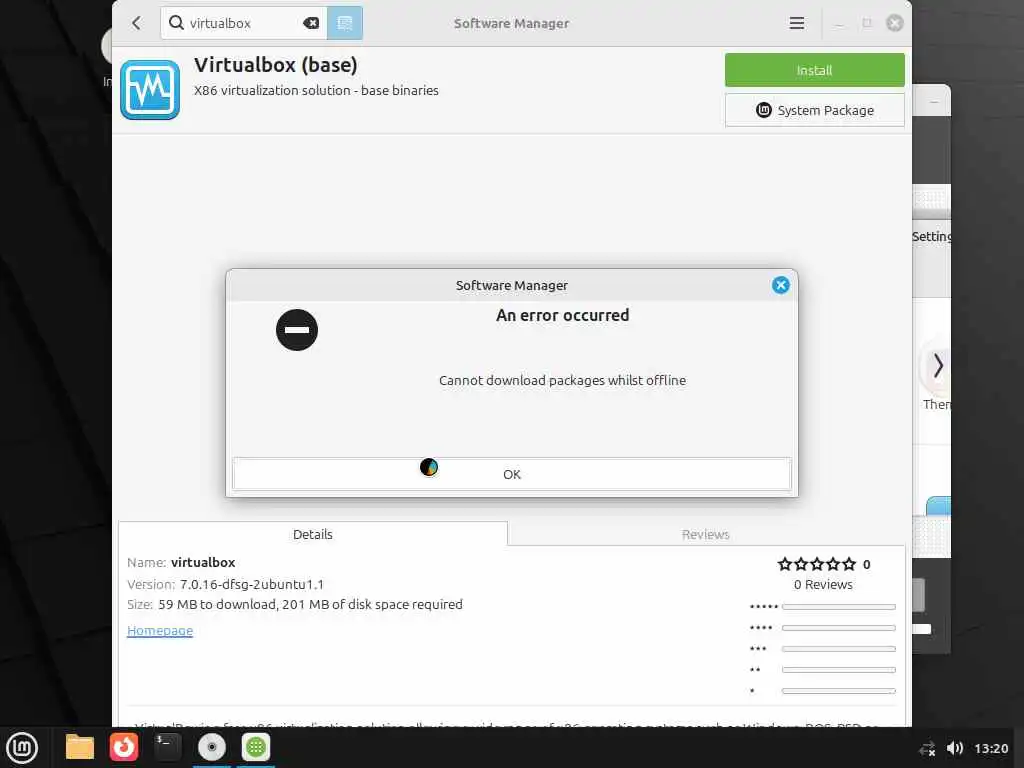This screenshot has height=768, width=1024.
Task: Close the Software Manager main window
Action: pyautogui.click(x=894, y=24)
